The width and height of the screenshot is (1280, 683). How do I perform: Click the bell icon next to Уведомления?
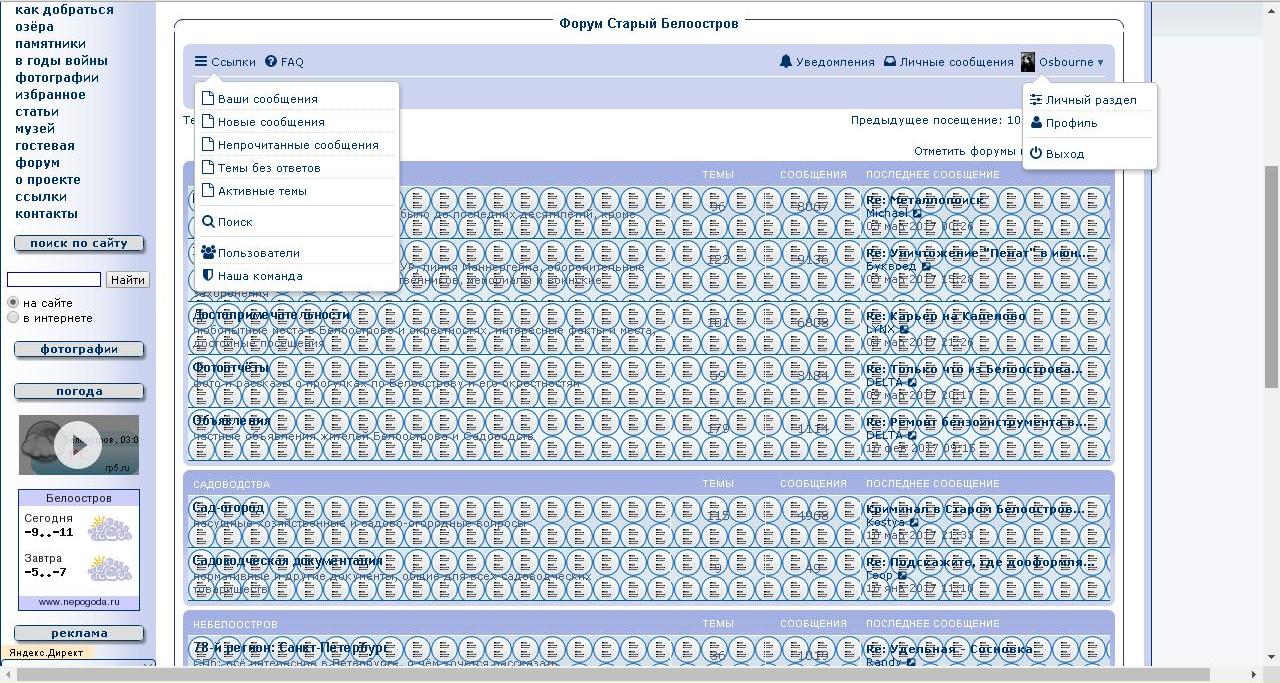pos(786,62)
